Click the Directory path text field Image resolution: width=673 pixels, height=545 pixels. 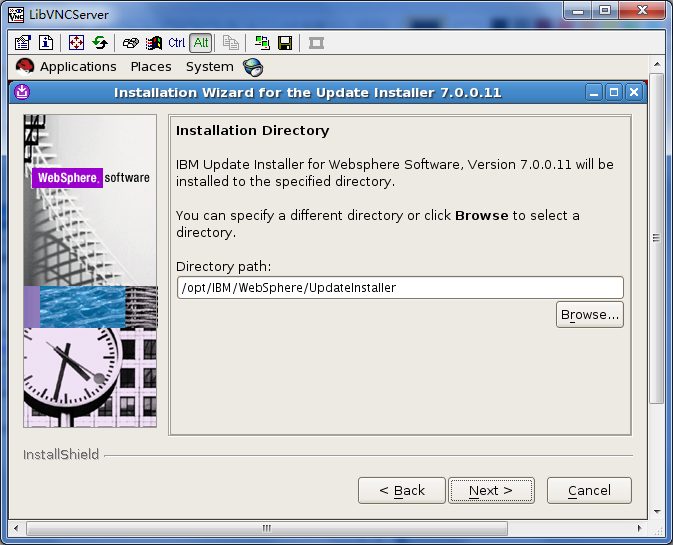coord(399,288)
